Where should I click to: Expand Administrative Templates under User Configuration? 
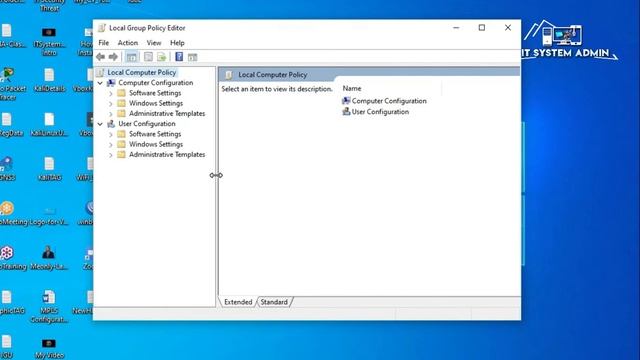(111, 155)
